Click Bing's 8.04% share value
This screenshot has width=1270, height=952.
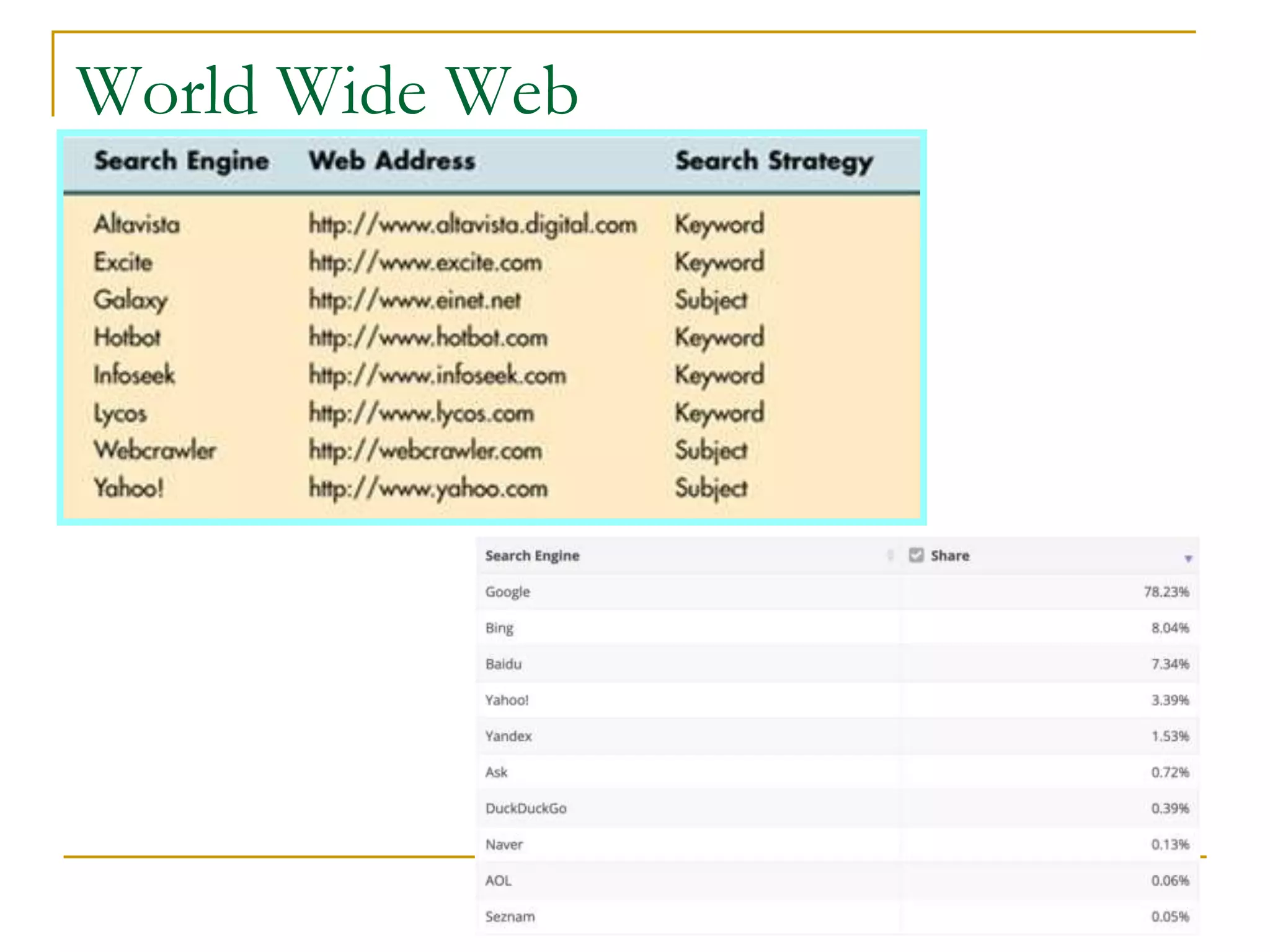[1170, 628]
